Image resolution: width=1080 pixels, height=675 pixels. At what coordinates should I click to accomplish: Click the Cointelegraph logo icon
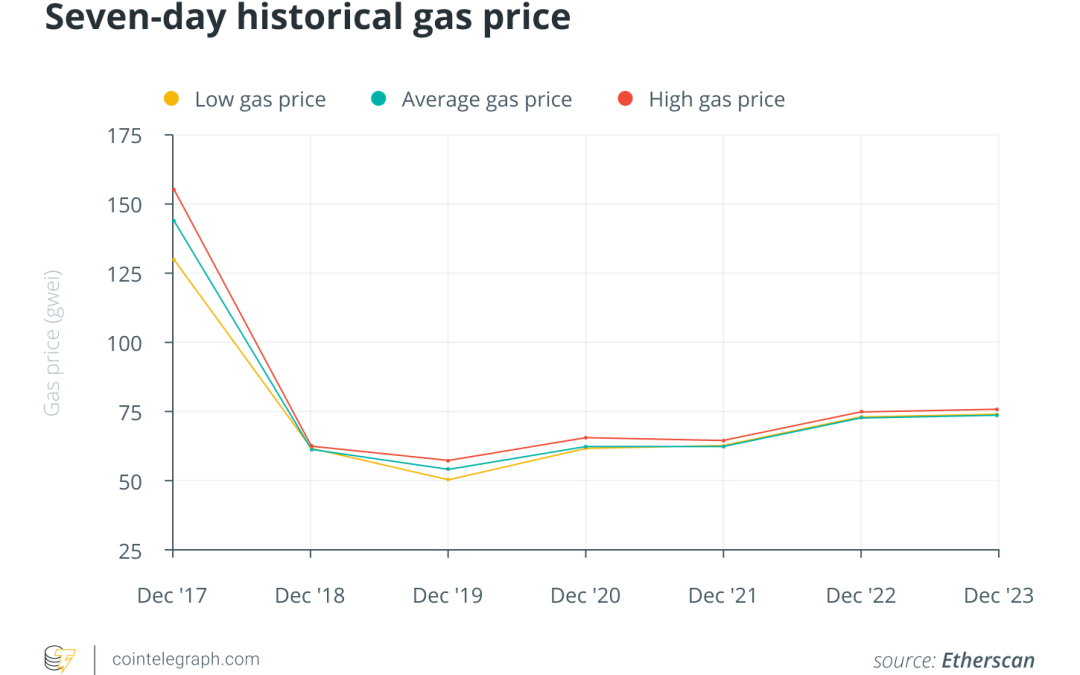(60, 658)
